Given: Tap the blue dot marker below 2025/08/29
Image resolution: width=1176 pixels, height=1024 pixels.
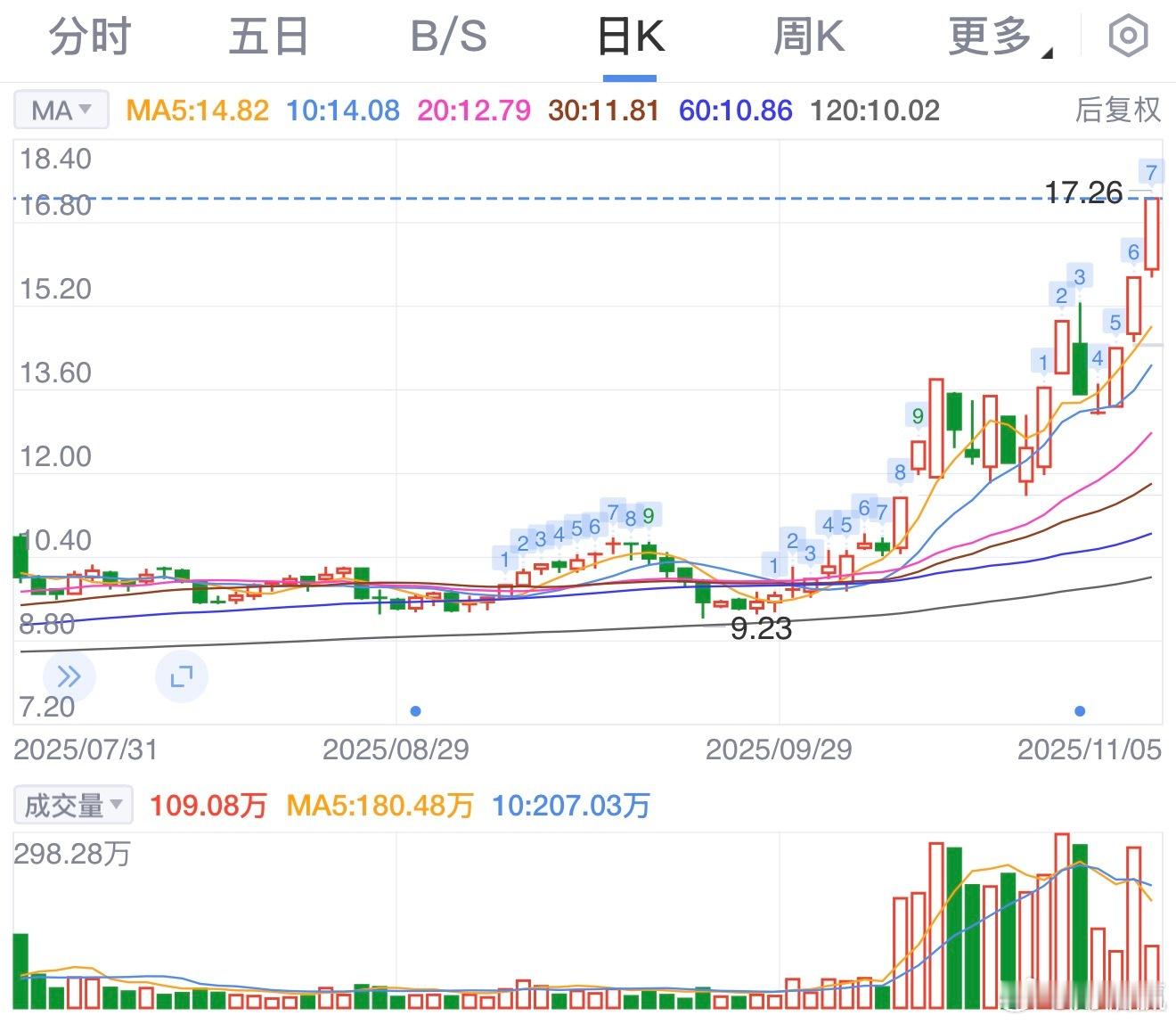Looking at the screenshot, I should (x=415, y=710).
